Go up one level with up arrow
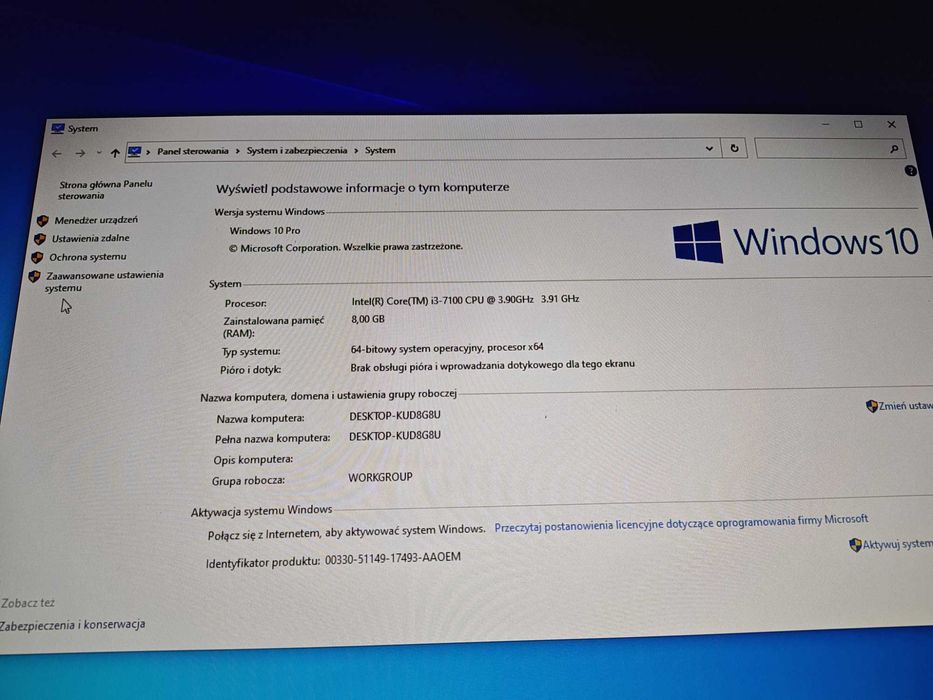Viewport: 933px width, 700px height. click(x=115, y=153)
